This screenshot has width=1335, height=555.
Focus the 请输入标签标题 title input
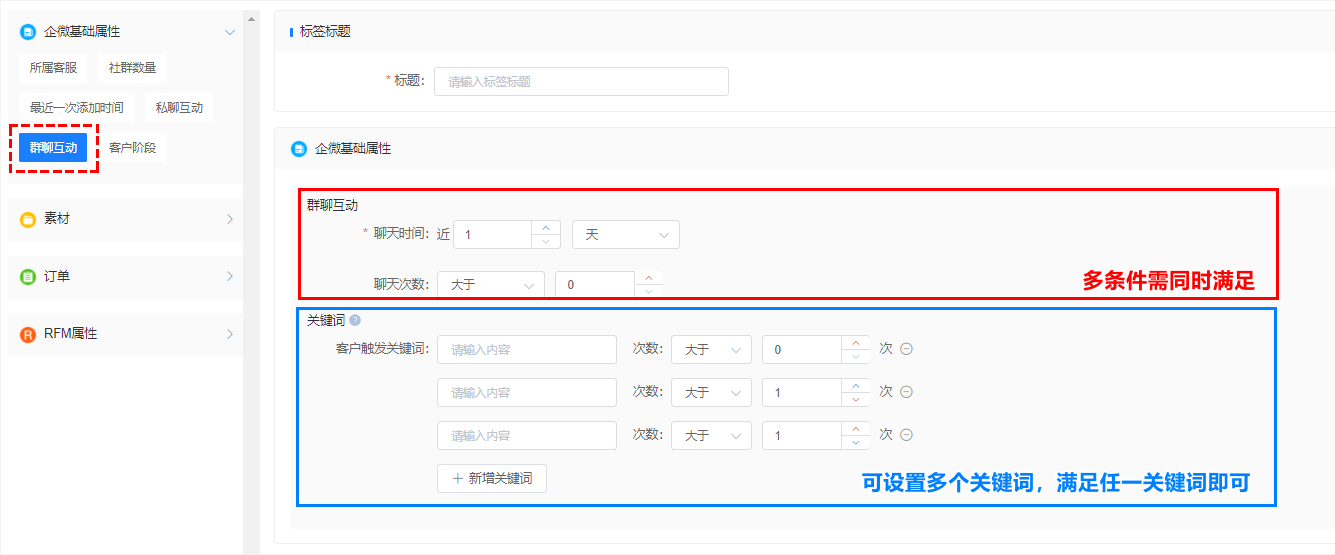(581, 81)
